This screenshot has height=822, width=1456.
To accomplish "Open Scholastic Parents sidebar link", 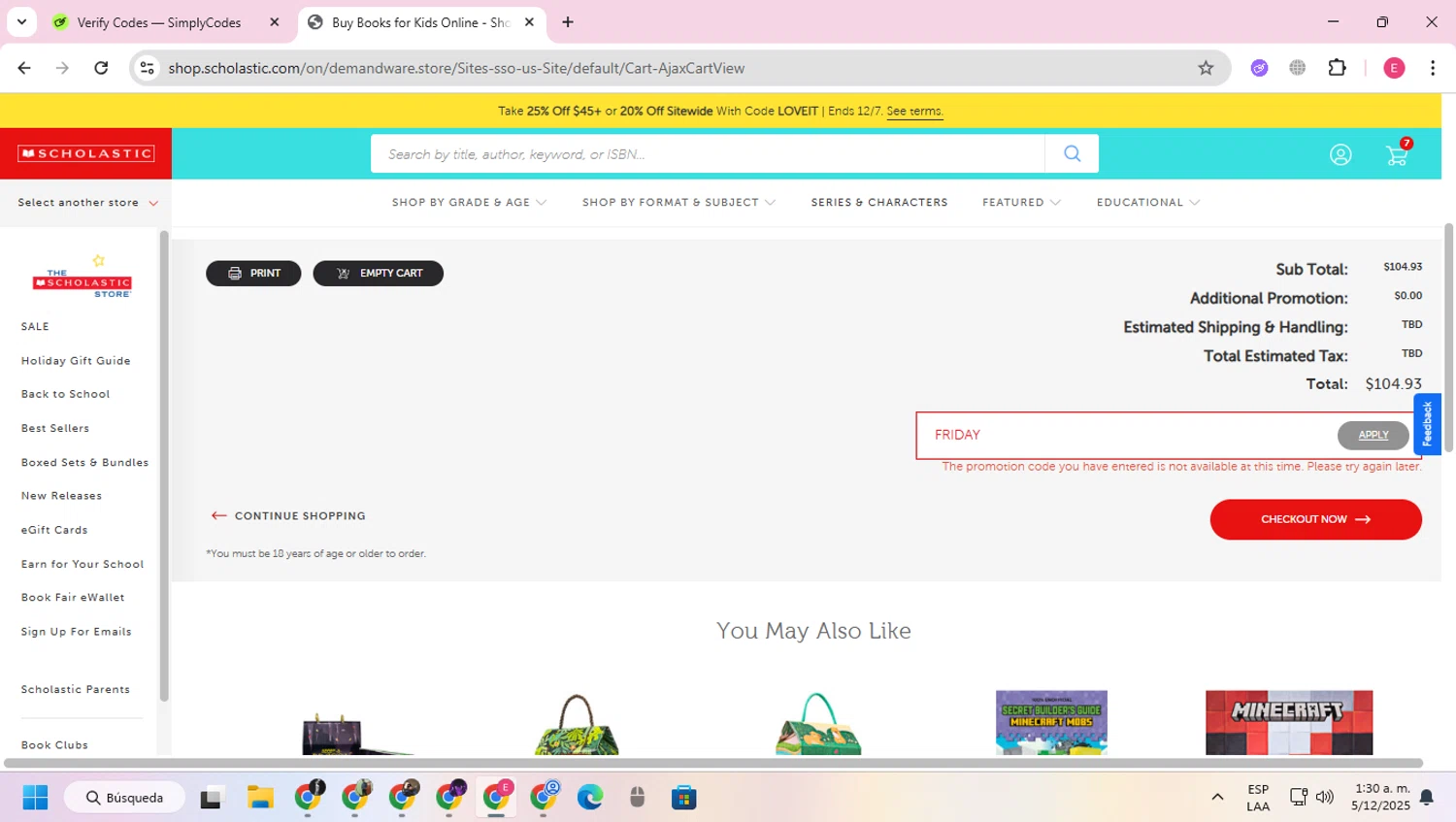I will pyautogui.click(x=75, y=690).
